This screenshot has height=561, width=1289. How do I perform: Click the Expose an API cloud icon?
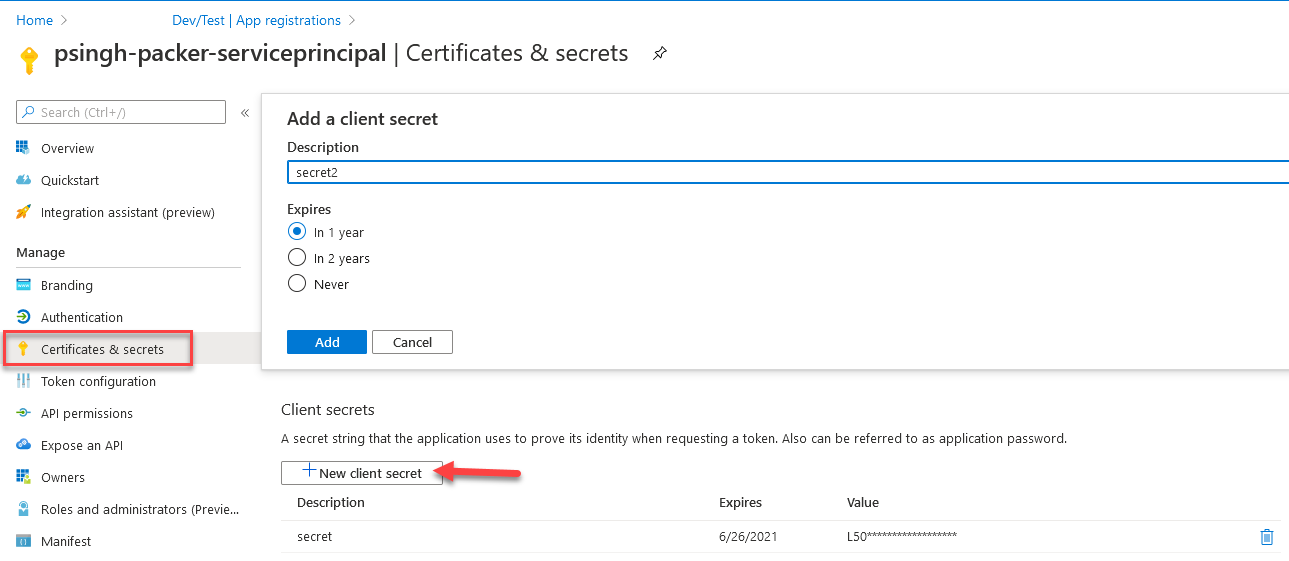(23, 445)
